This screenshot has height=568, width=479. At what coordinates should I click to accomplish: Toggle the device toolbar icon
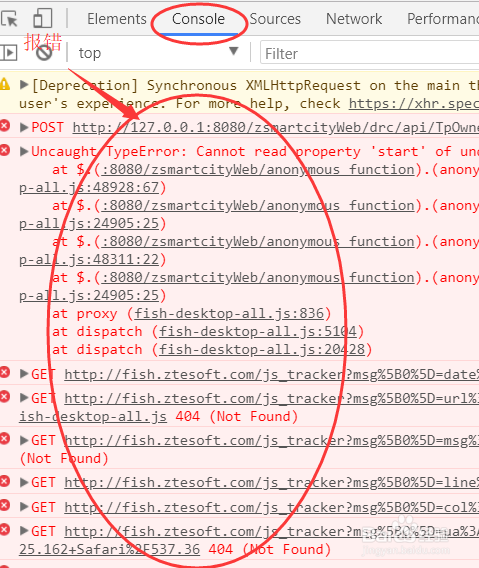tap(42, 18)
